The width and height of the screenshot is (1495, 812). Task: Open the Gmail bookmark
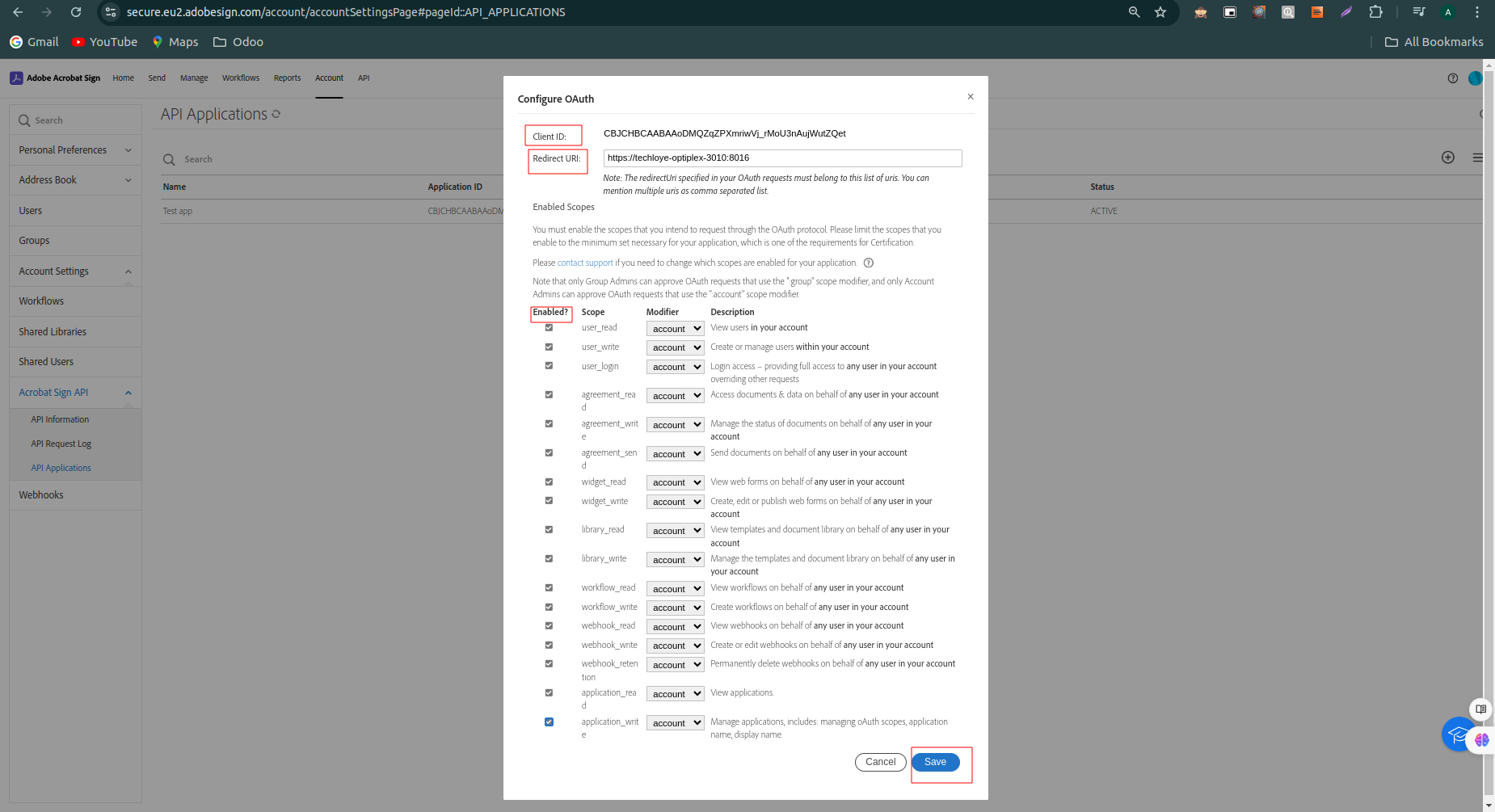[34, 42]
